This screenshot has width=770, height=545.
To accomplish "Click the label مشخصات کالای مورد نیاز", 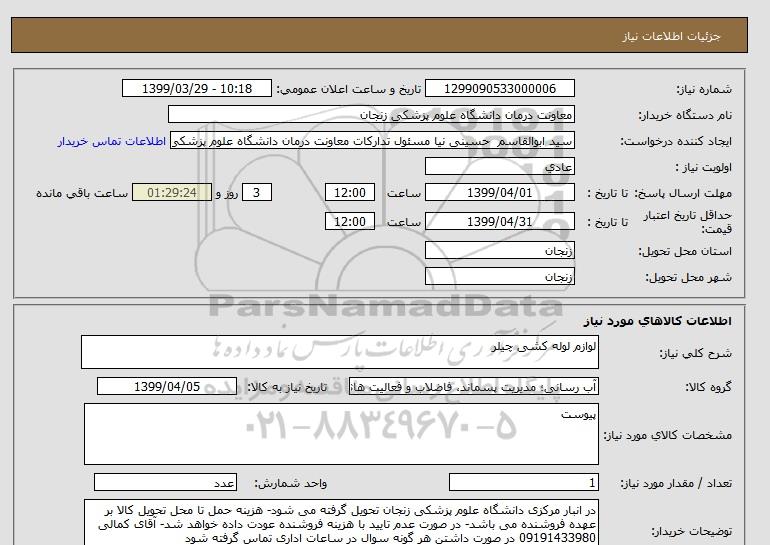I will pos(667,435).
